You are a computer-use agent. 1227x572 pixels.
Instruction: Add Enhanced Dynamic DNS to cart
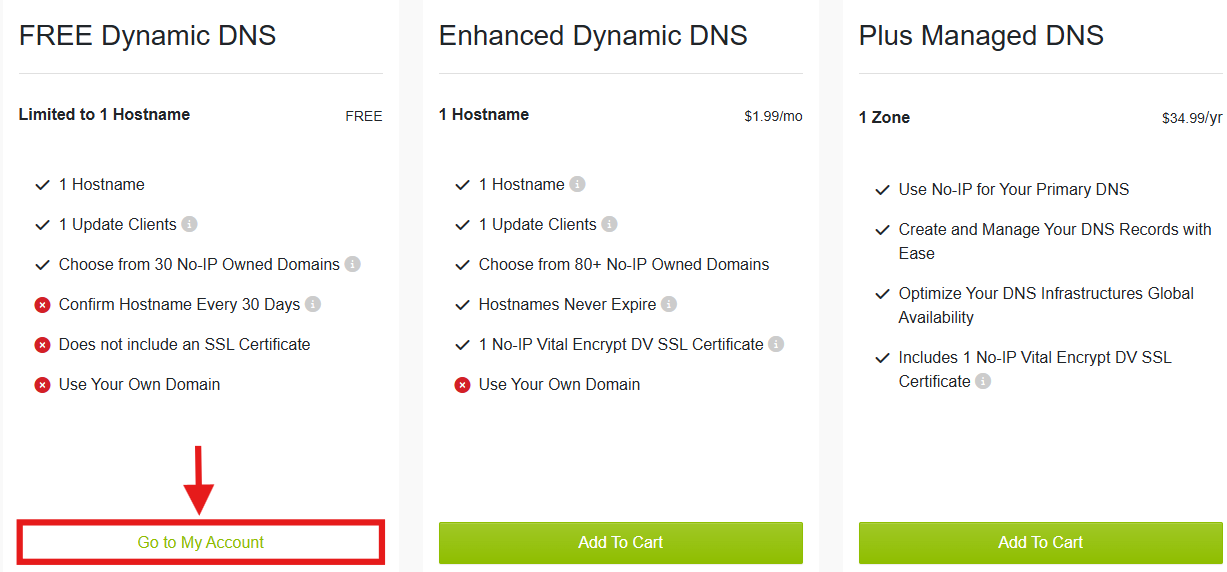click(620, 543)
